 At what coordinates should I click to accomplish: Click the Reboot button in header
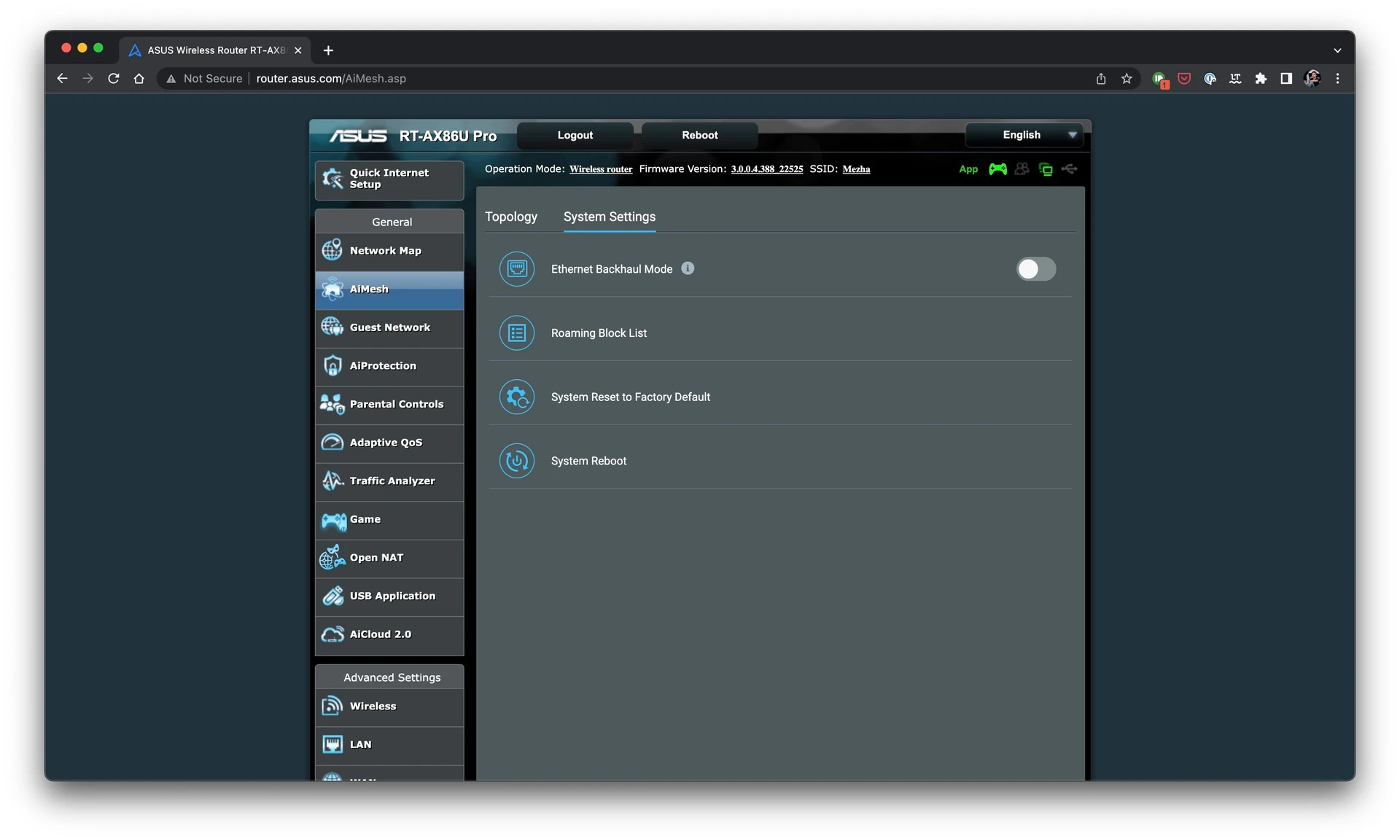click(x=699, y=135)
